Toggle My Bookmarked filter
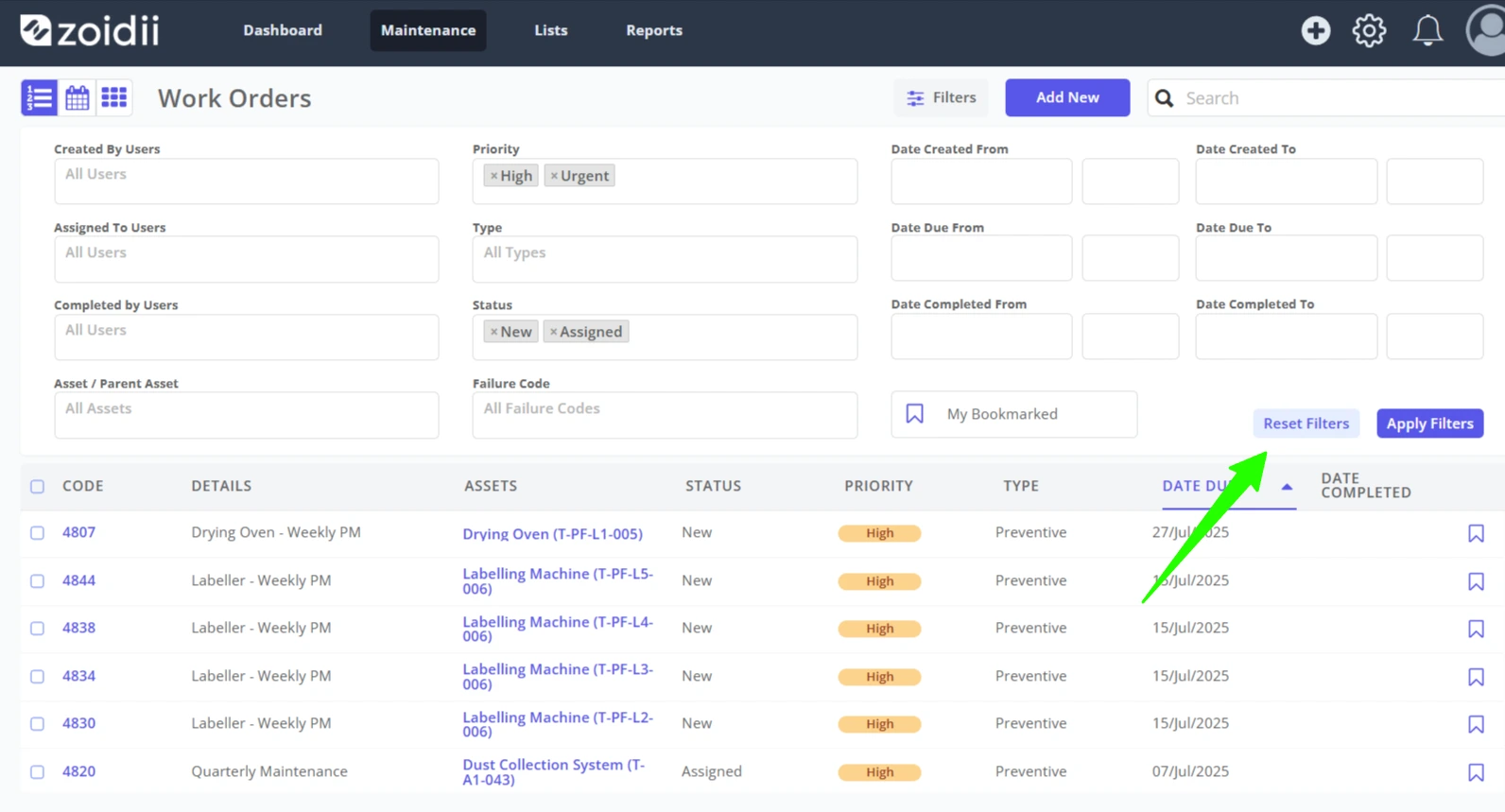The width and height of the screenshot is (1505, 812). (1013, 414)
